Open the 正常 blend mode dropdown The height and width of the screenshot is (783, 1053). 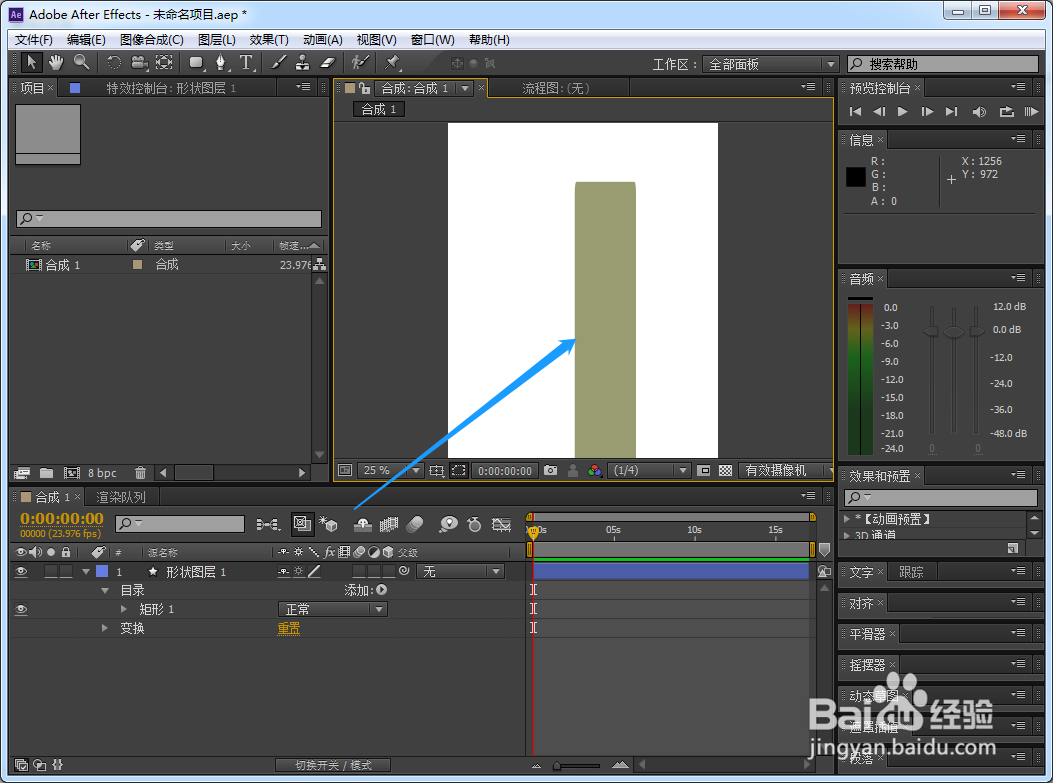[x=332, y=609]
